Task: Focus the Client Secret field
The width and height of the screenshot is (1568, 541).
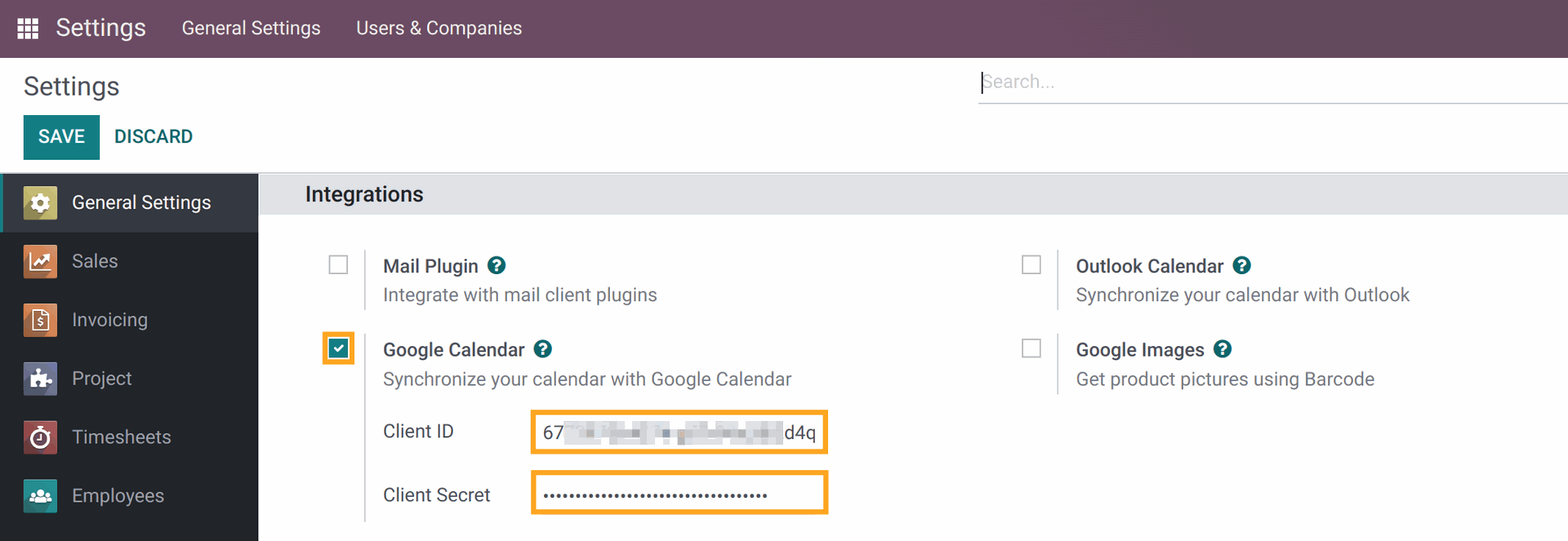Action: click(679, 494)
